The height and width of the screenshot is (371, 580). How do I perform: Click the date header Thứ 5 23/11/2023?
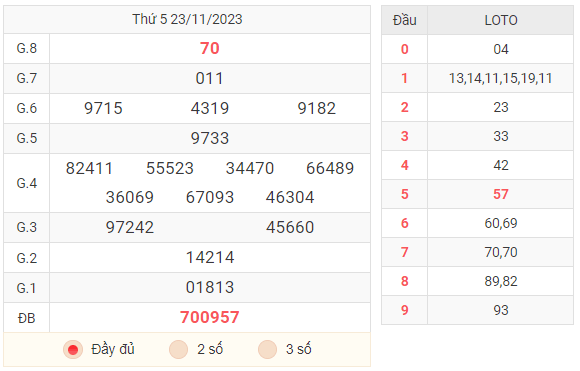(187, 19)
